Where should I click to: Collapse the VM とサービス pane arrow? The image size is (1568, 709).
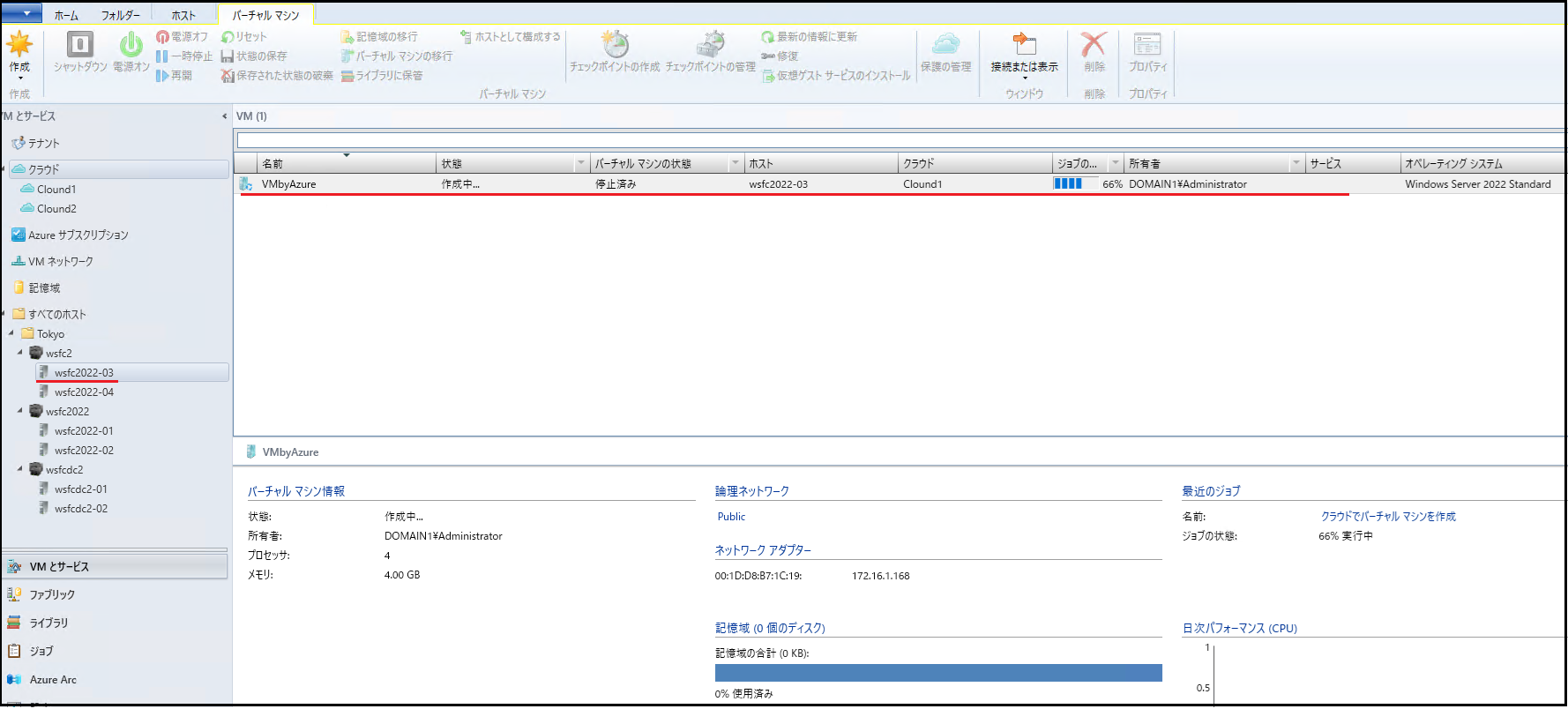point(224,116)
